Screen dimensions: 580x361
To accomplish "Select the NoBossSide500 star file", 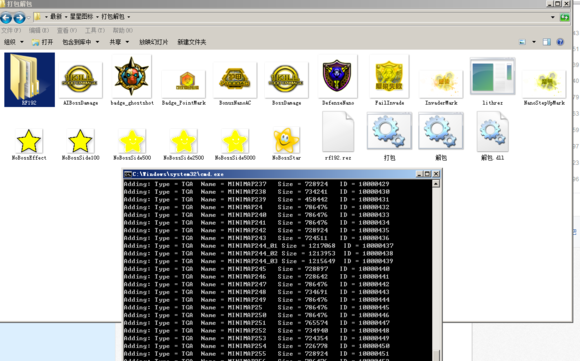I will (132, 145).
